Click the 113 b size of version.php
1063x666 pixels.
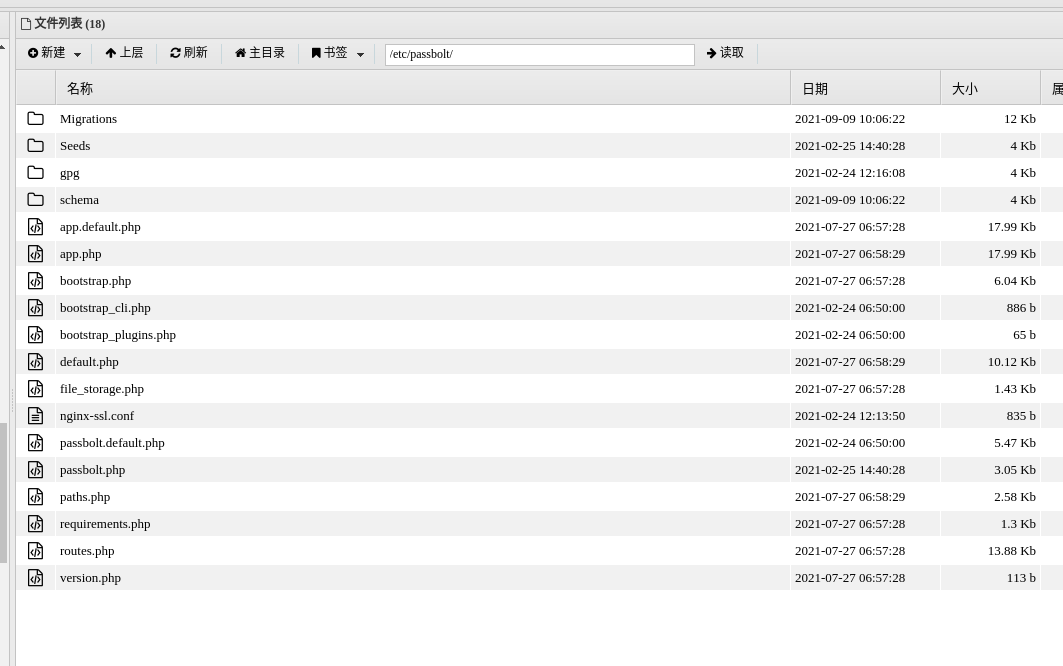pyautogui.click(x=1021, y=578)
